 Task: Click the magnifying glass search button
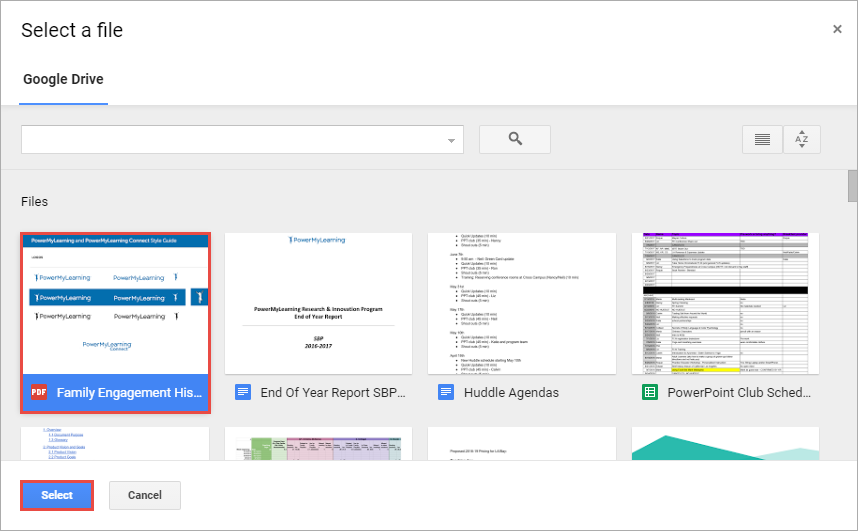[x=514, y=139]
